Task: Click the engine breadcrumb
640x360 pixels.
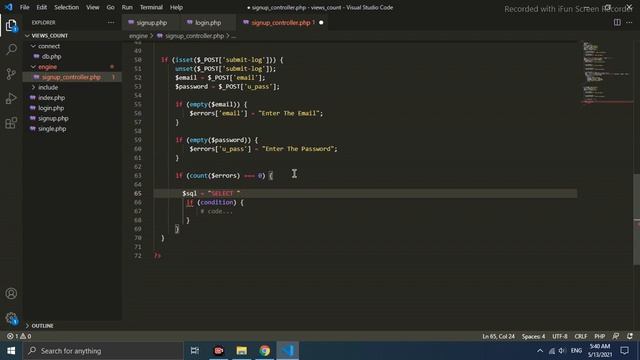Action: [x=138, y=36]
